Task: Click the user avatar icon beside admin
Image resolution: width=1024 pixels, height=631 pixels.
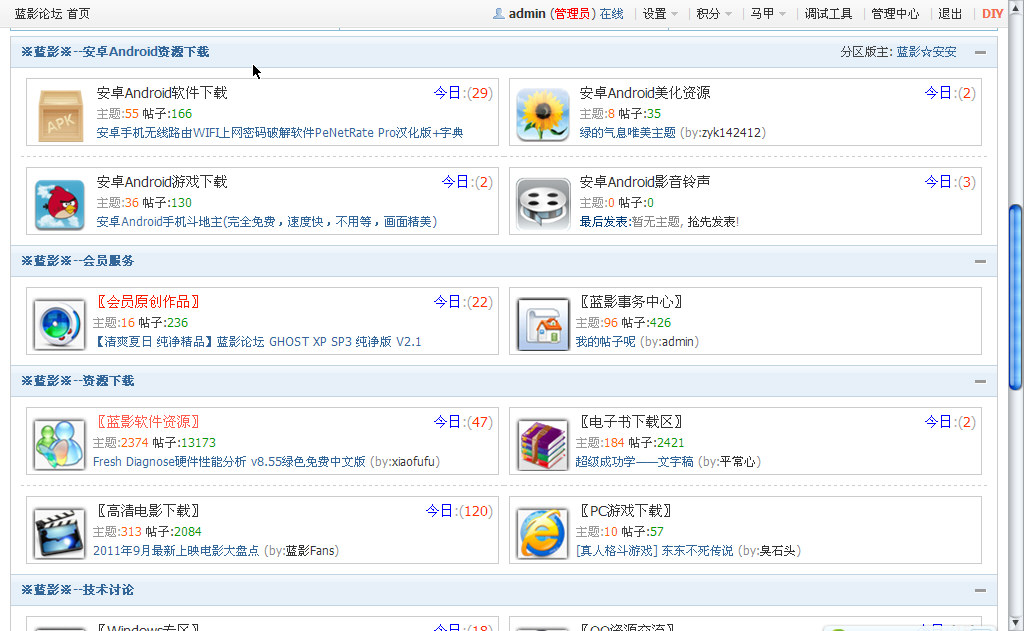Action: point(498,13)
